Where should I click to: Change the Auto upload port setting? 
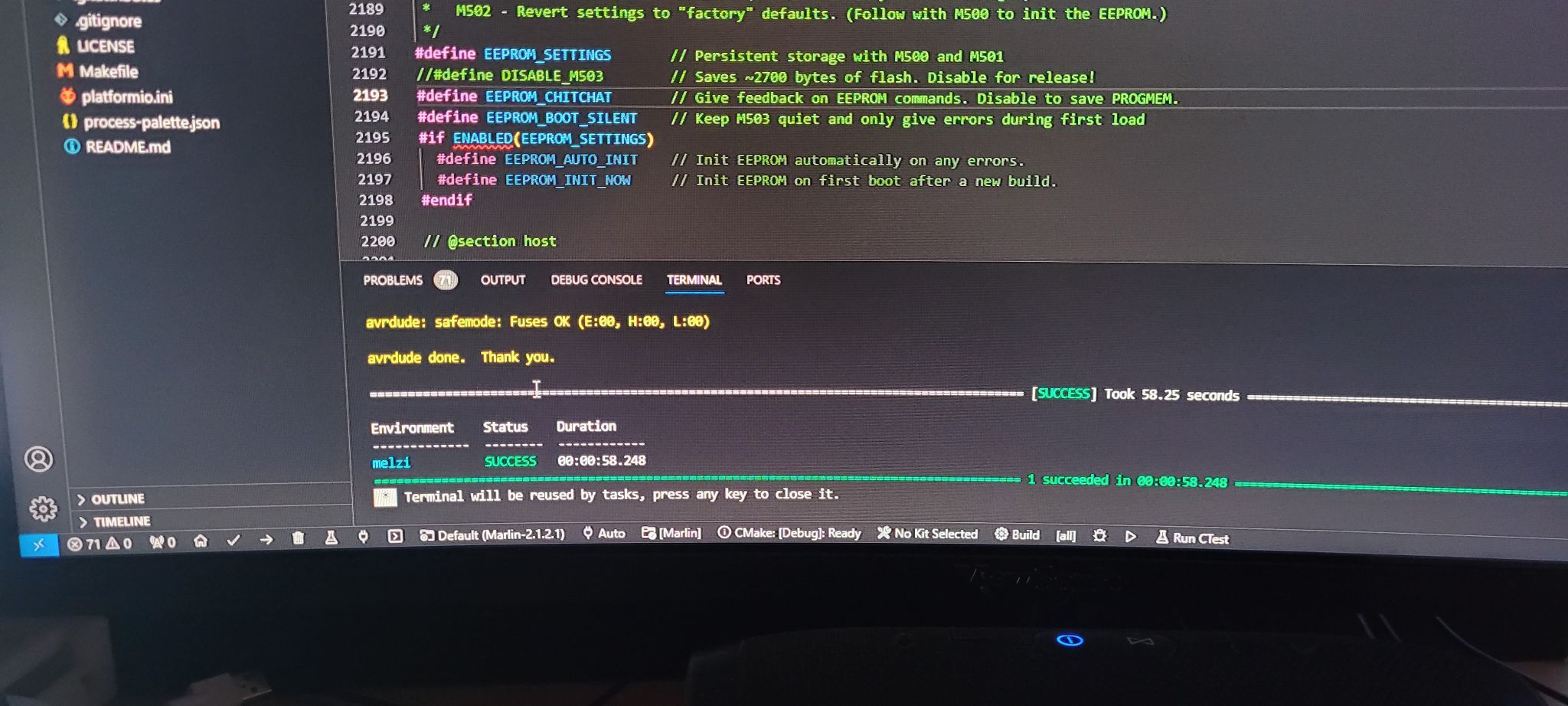[x=604, y=534]
